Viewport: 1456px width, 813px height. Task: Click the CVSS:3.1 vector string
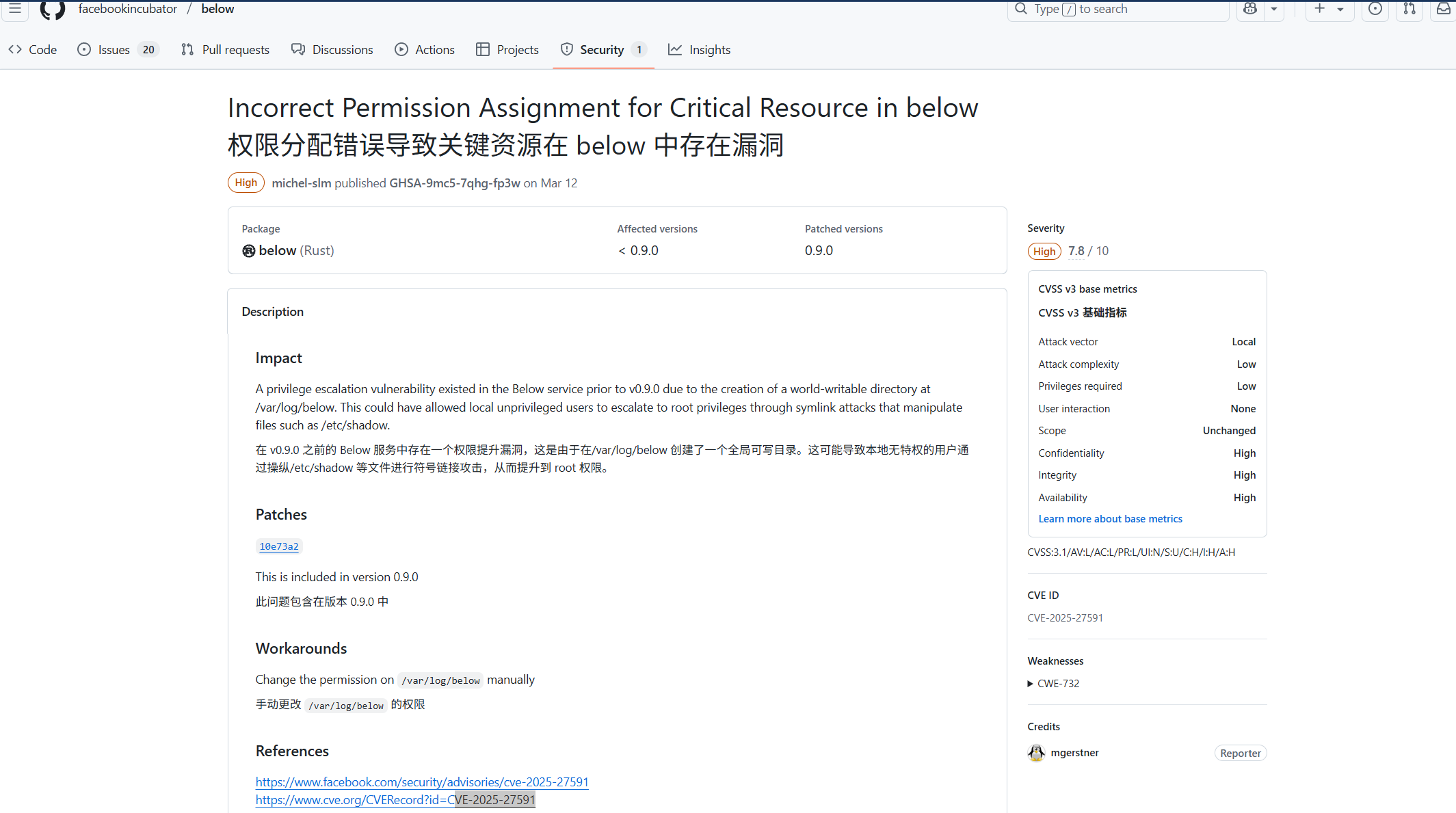coord(1130,552)
